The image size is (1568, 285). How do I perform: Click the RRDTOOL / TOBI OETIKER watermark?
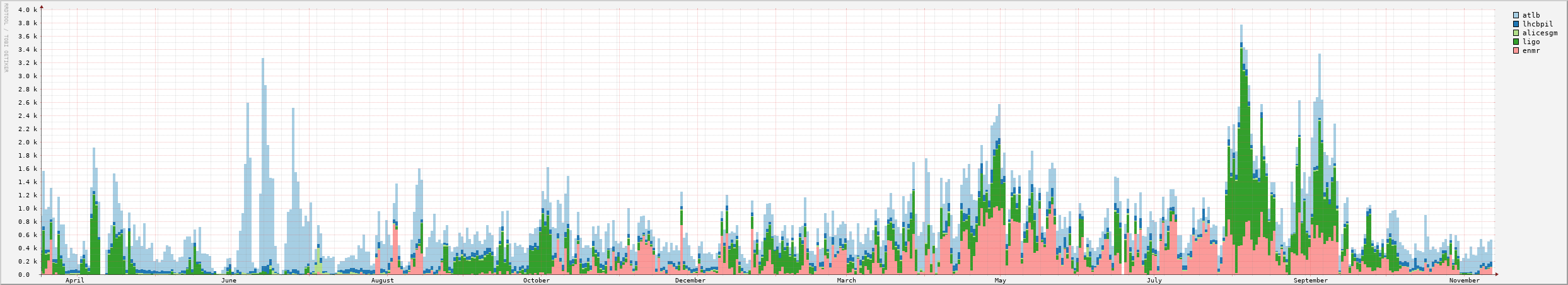pos(6,38)
